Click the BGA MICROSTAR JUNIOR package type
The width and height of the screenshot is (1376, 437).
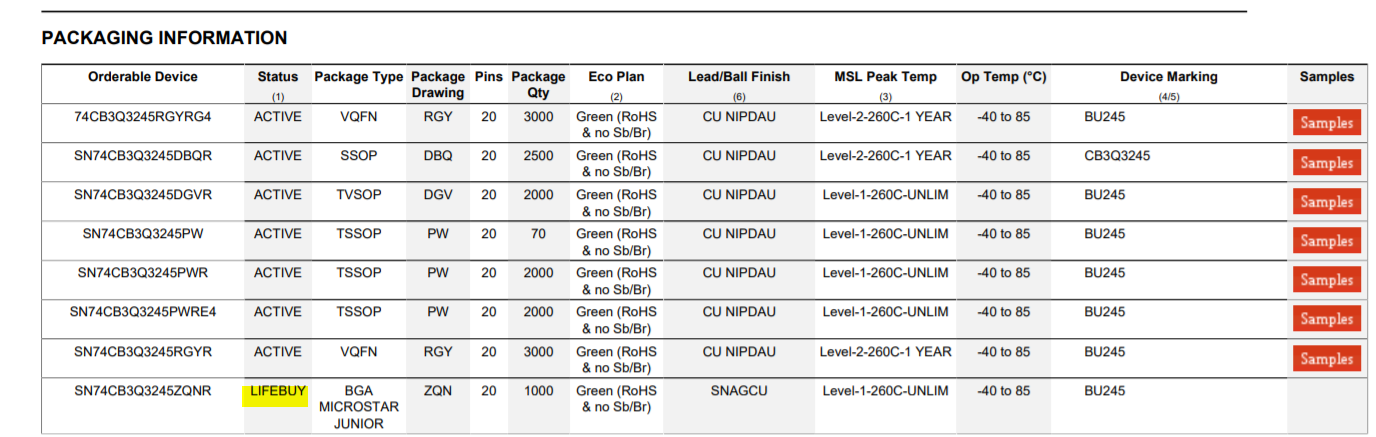click(358, 407)
